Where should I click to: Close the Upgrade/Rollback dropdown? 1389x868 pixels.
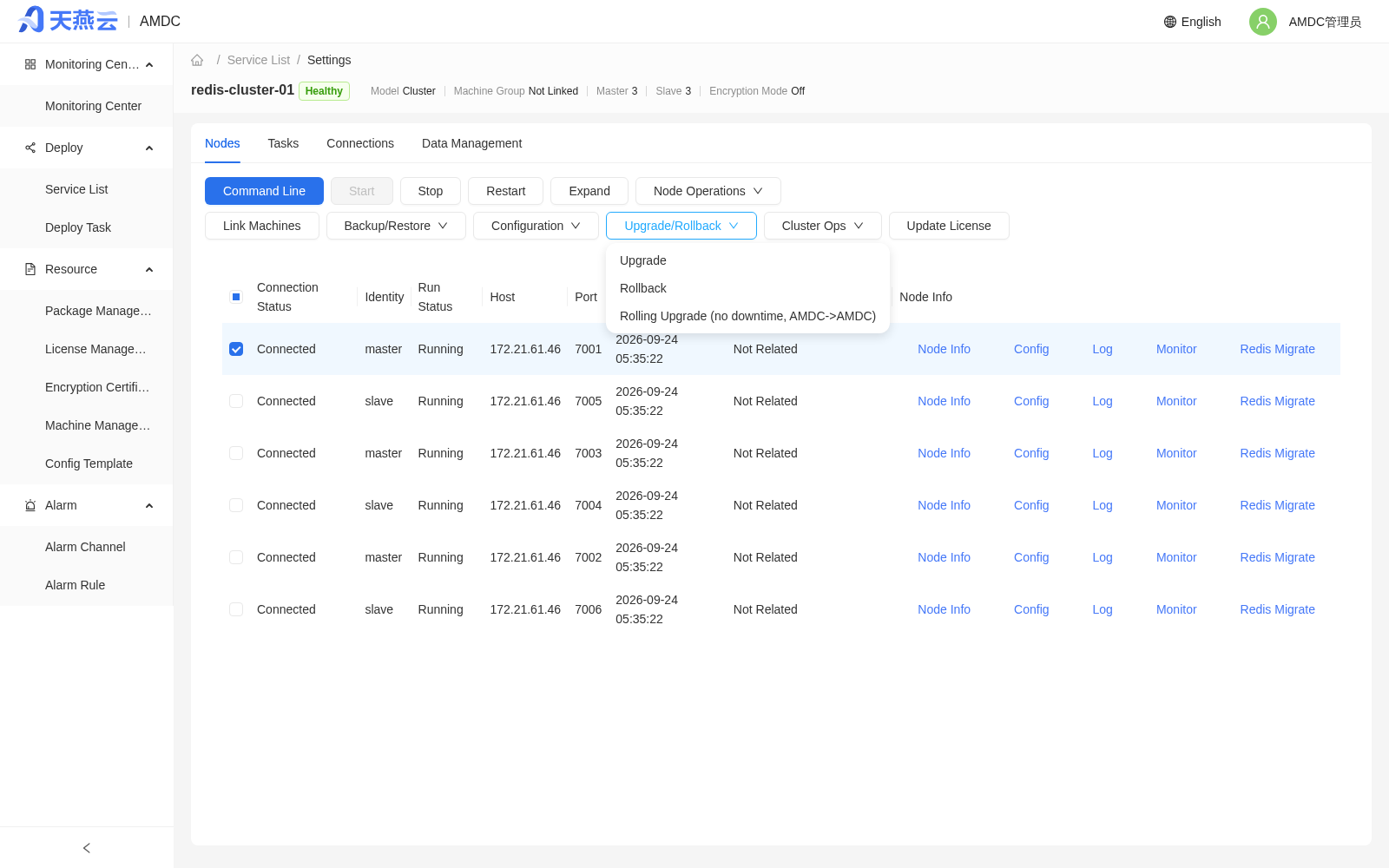click(681, 226)
